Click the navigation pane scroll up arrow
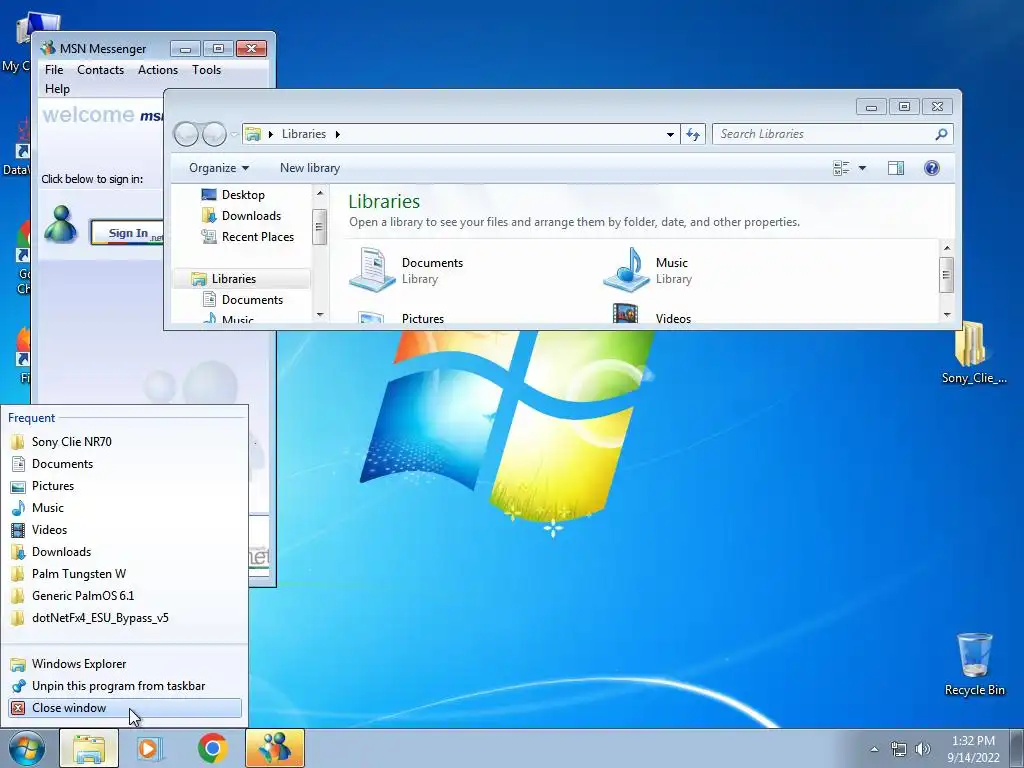The image size is (1024, 768). coord(319,193)
